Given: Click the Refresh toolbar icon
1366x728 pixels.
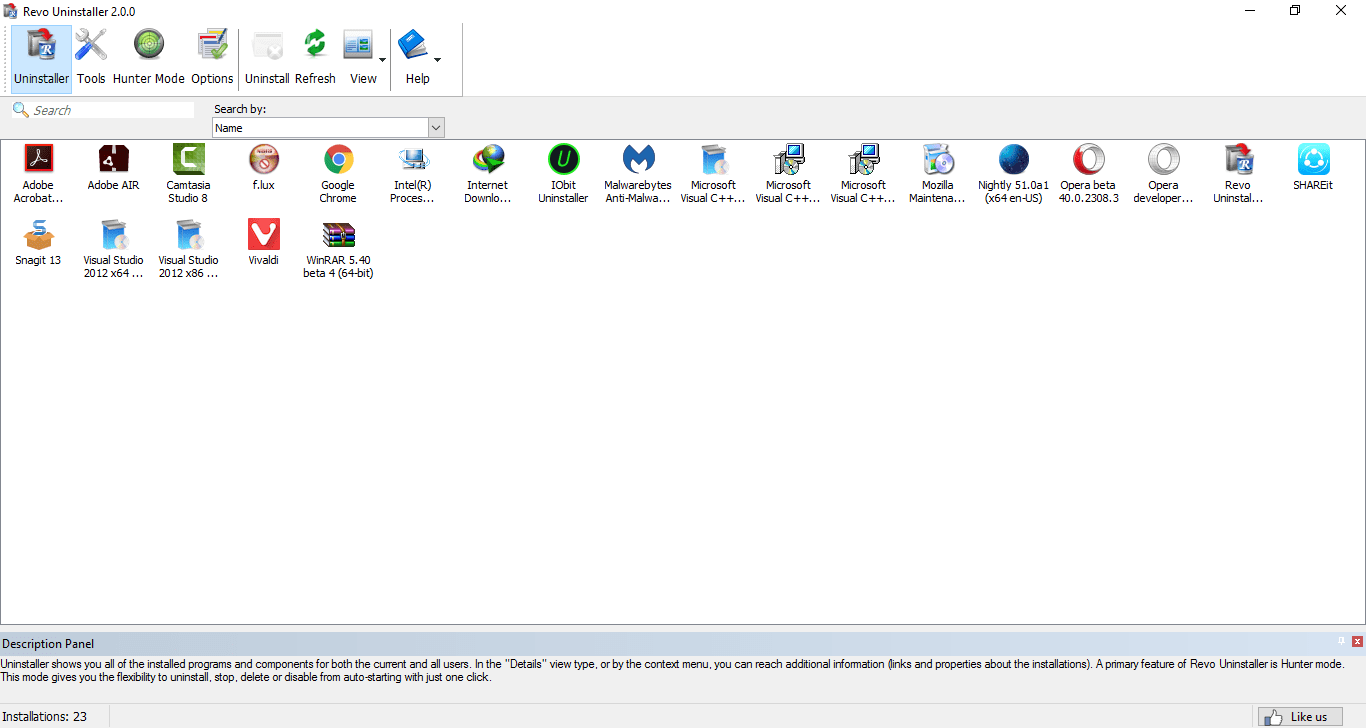Looking at the screenshot, I should point(315,57).
